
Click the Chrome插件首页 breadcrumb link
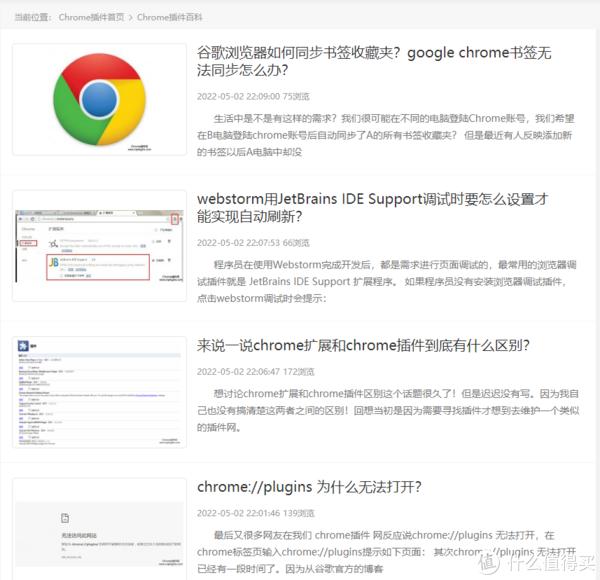91,17
